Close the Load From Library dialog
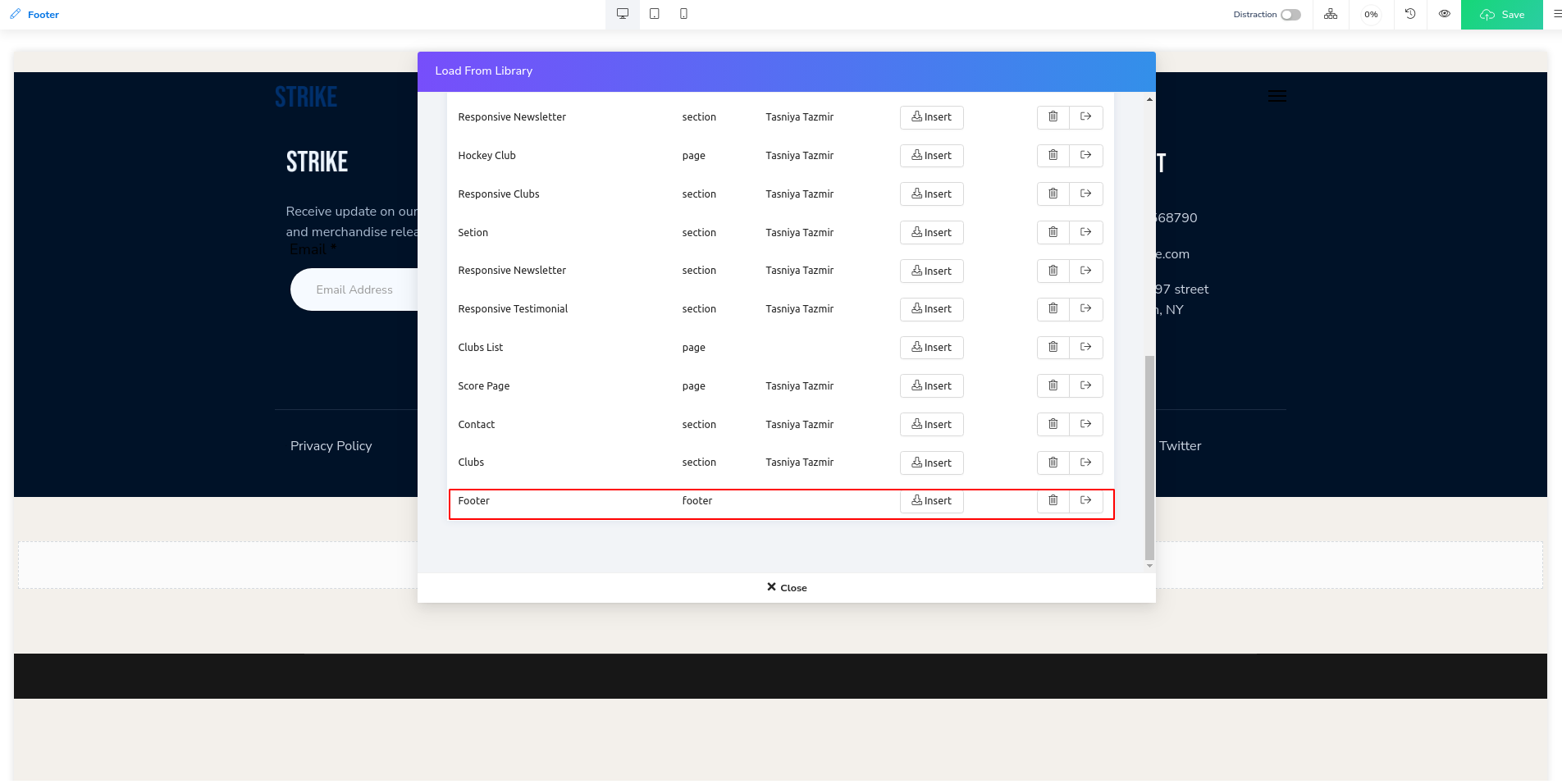This screenshot has width=1562, height=784. (x=786, y=587)
